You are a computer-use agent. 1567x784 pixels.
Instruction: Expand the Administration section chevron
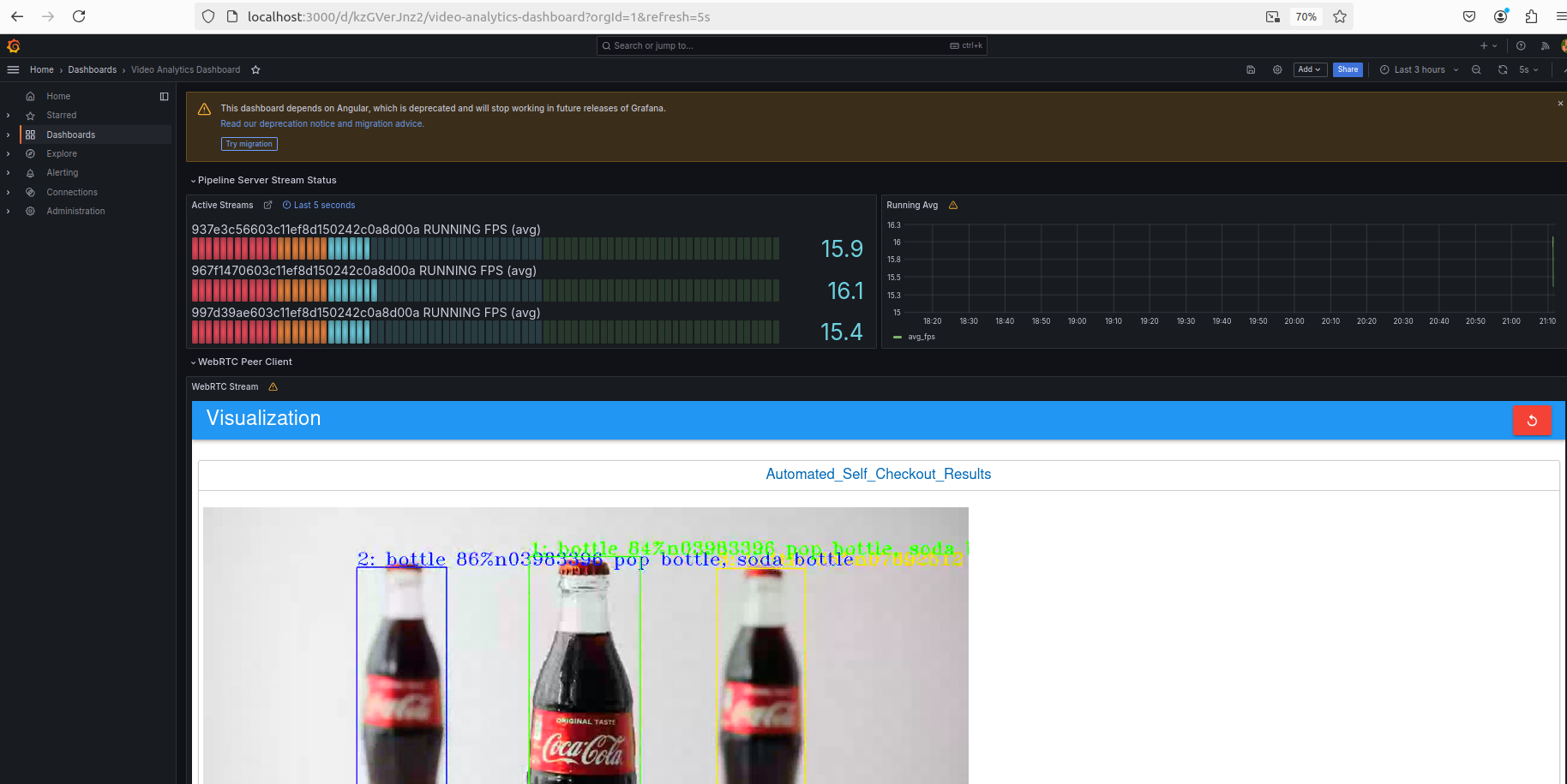coord(9,211)
